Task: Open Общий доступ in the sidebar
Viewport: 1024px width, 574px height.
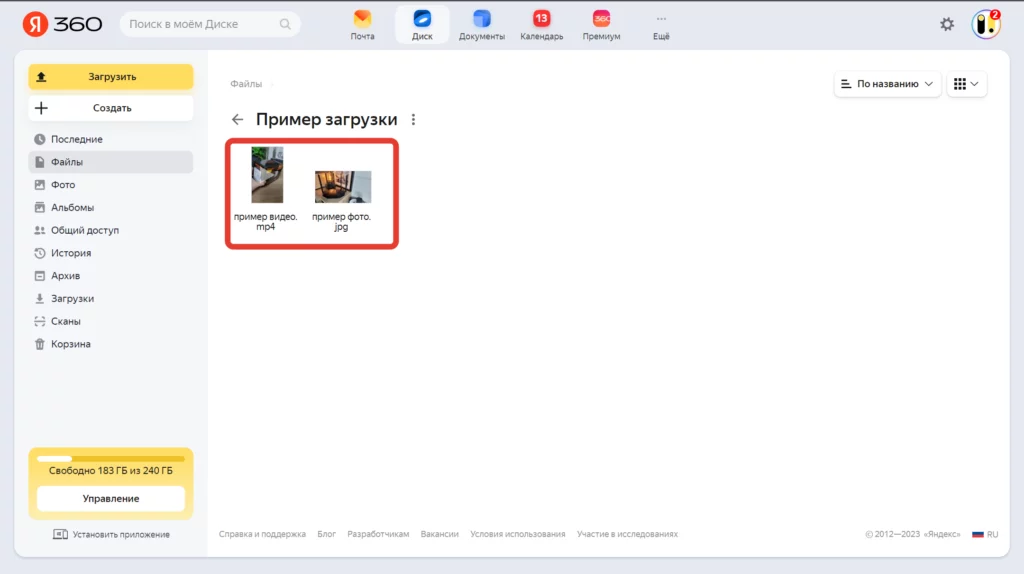Action: coord(85,230)
